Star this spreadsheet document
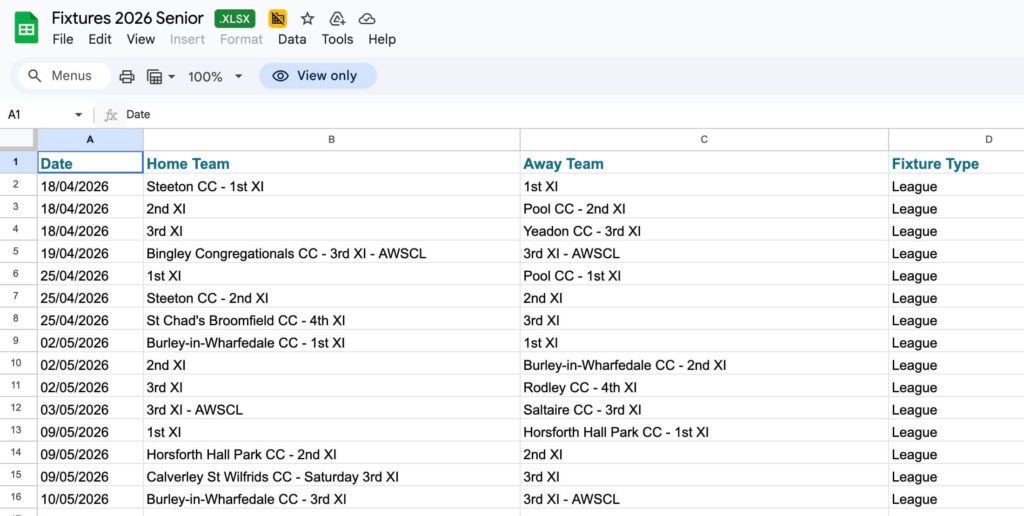 click(307, 19)
